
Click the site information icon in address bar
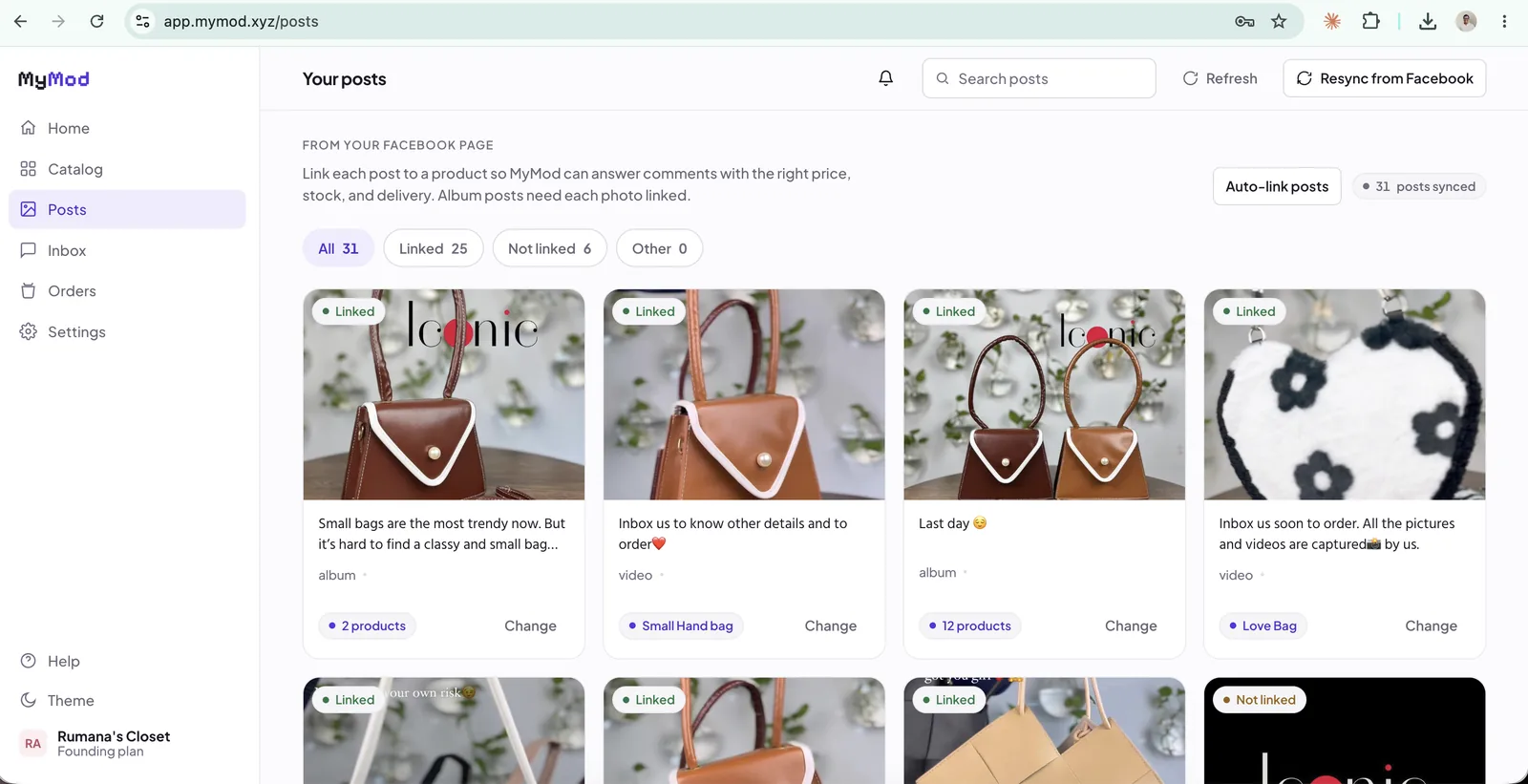[x=142, y=21]
